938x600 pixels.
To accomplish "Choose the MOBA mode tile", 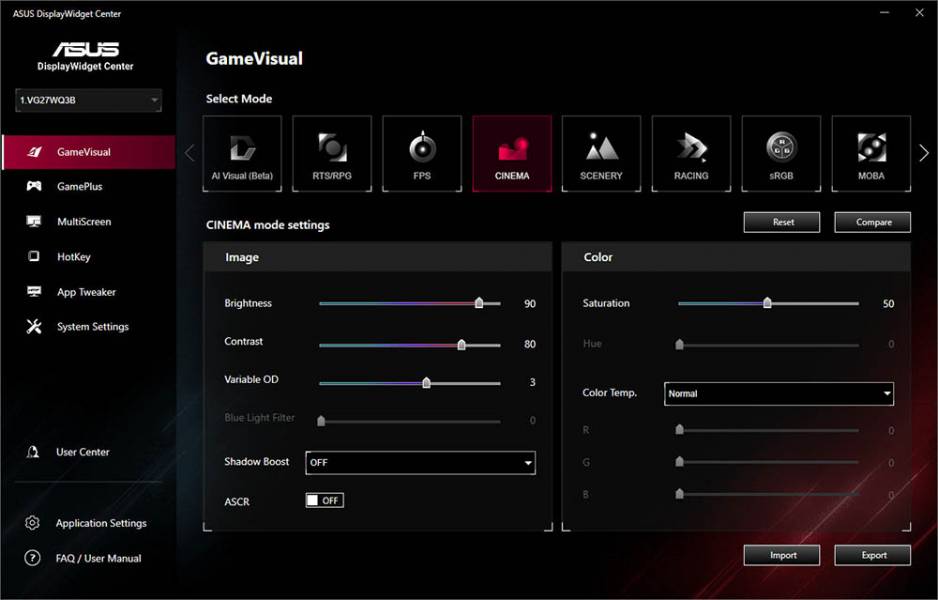I will 871,154.
